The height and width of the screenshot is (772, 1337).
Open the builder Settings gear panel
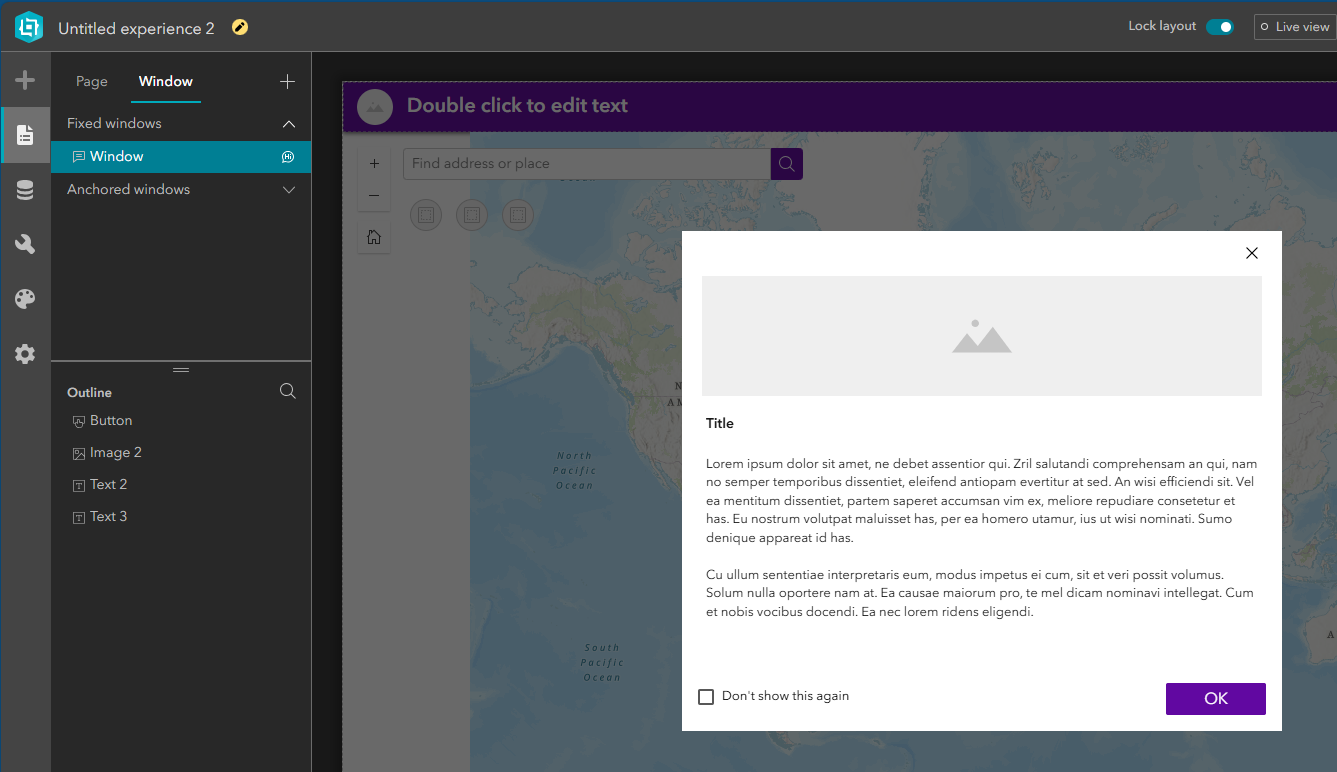[25, 353]
